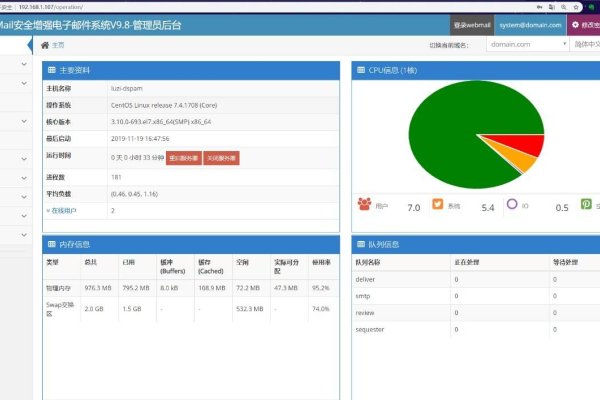This screenshot has width=600, height=400.
Task: Click the gear icon for 修改密码
Action: [x=575, y=24]
